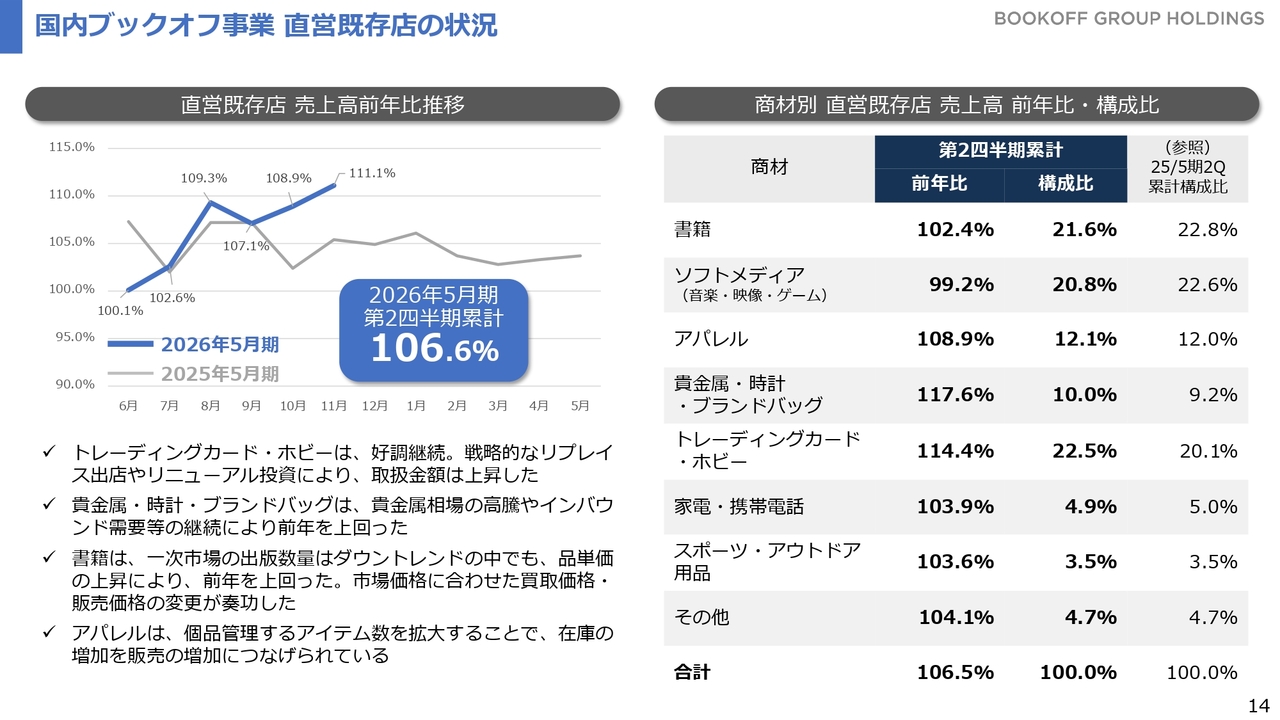Screen dimensions: 1280x720
Task: Click the checkmark beside the トレーディングカード・ホビー bullet
Action: coord(49,452)
